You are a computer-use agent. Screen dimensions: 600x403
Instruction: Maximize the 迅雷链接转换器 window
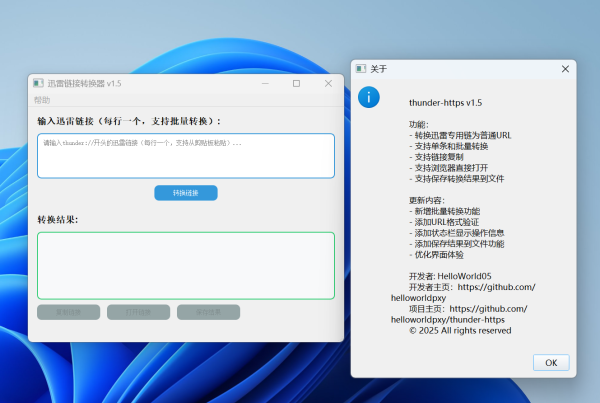click(296, 83)
